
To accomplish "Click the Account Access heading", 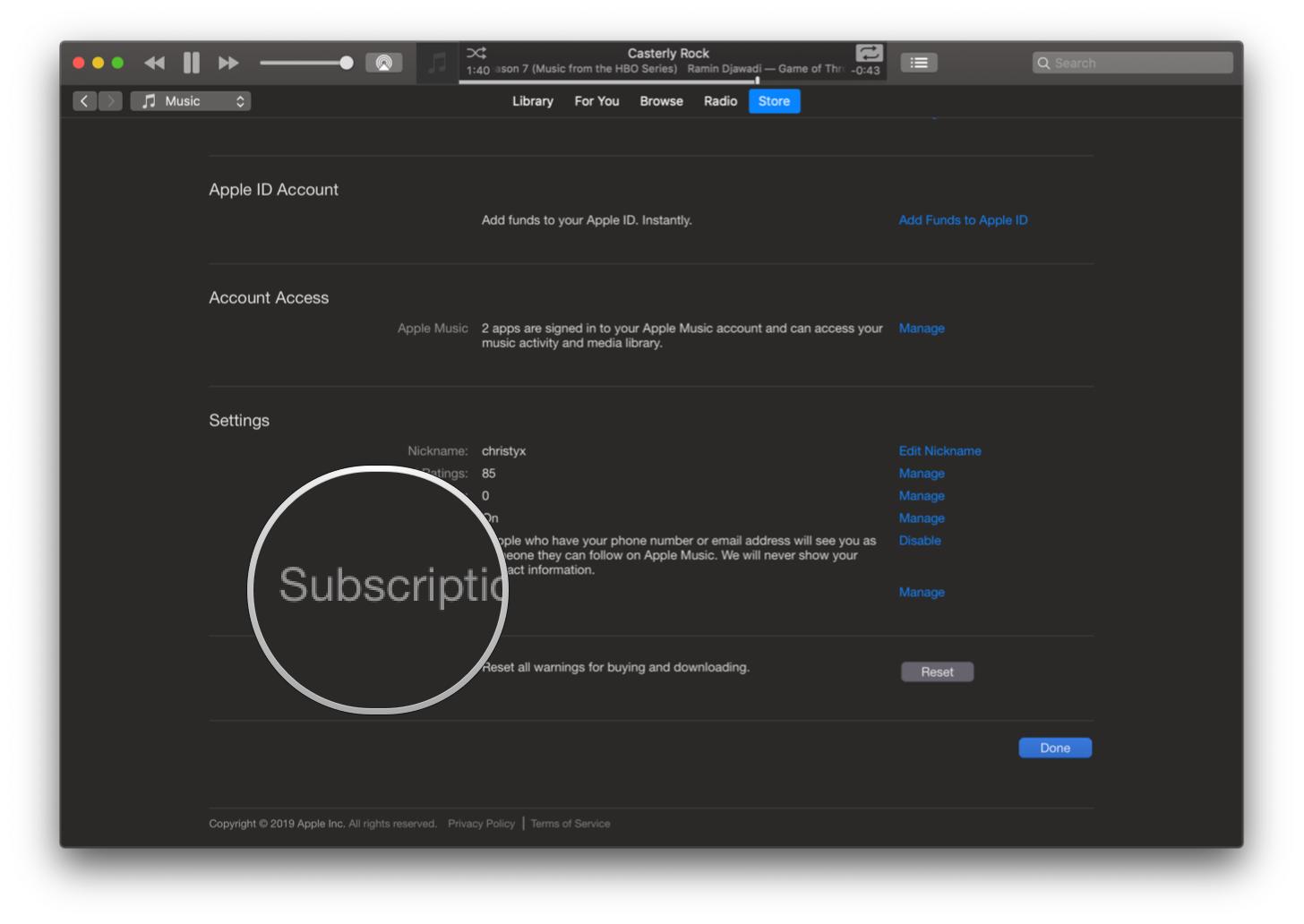I will coord(269,298).
